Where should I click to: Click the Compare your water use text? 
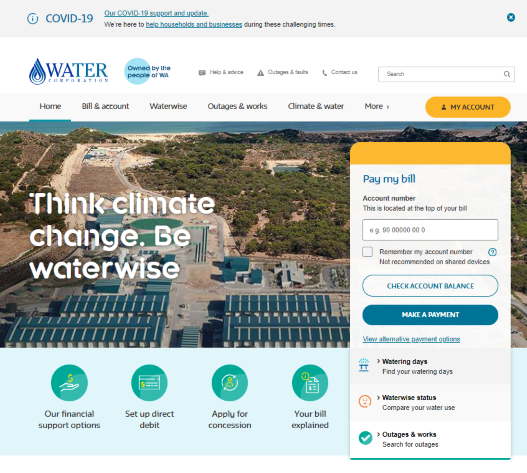click(x=418, y=408)
